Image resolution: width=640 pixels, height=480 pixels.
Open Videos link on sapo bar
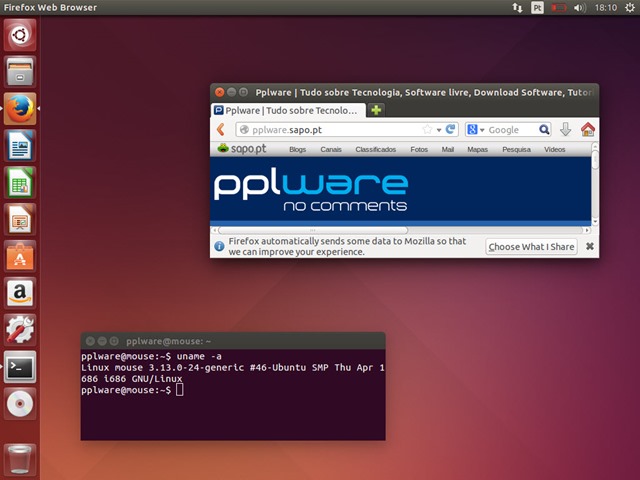coord(554,149)
